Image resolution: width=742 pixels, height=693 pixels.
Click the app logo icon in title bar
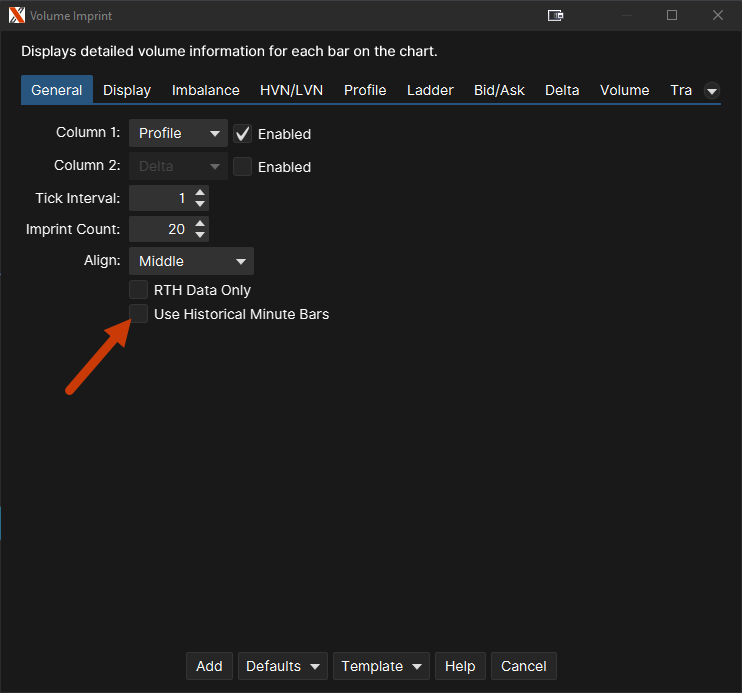click(17, 15)
